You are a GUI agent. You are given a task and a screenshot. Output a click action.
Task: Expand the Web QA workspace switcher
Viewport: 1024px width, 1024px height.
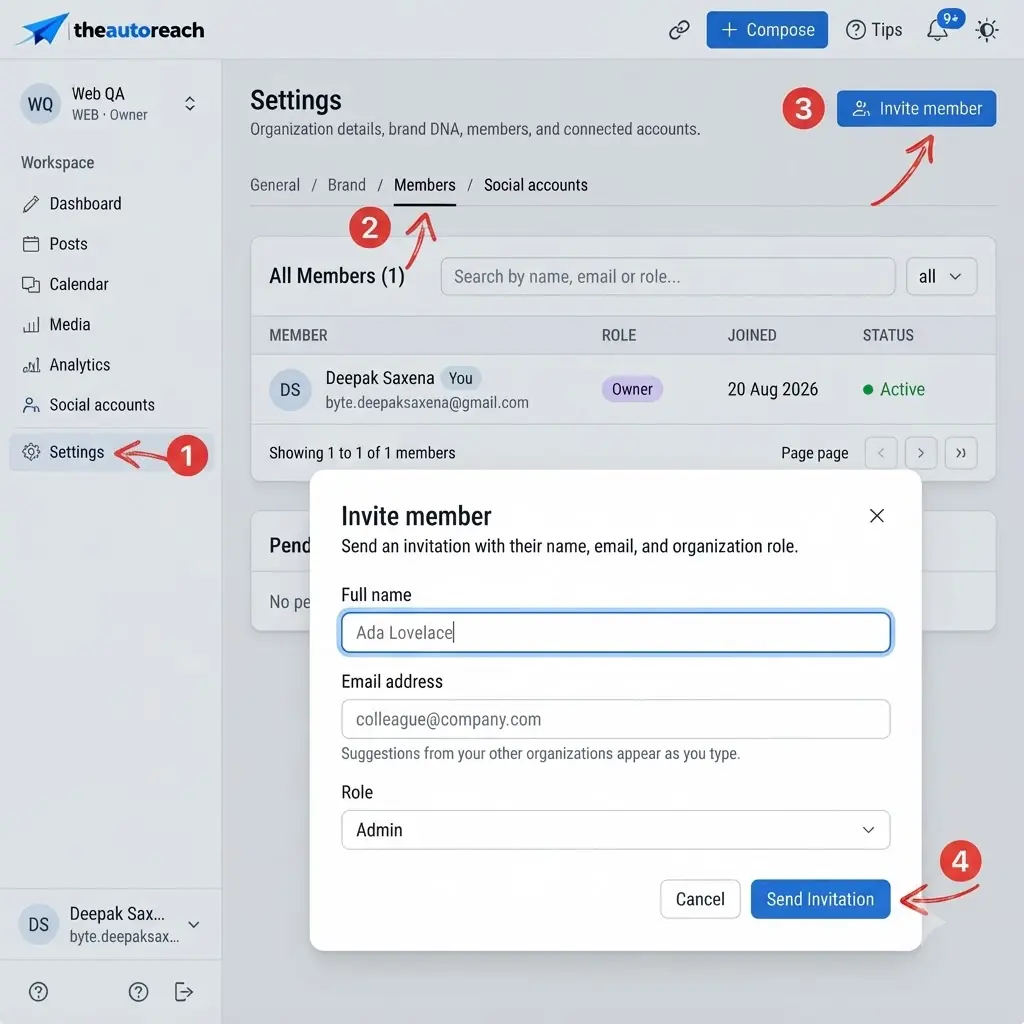(189, 104)
